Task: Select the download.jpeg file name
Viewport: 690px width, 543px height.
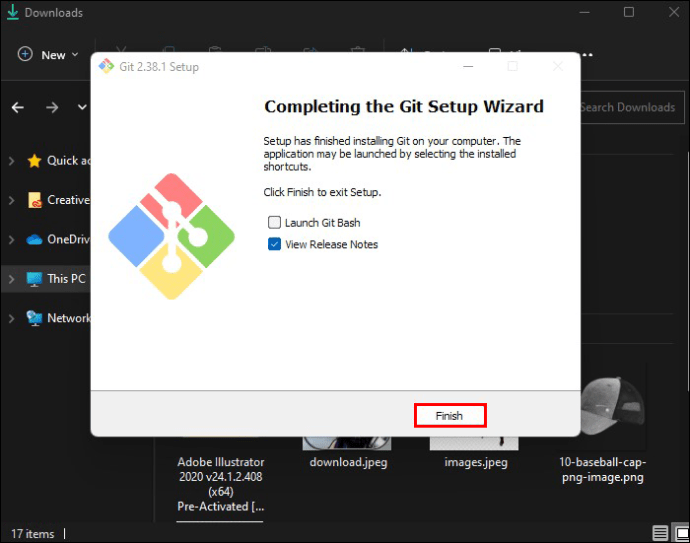Action: point(349,462)
